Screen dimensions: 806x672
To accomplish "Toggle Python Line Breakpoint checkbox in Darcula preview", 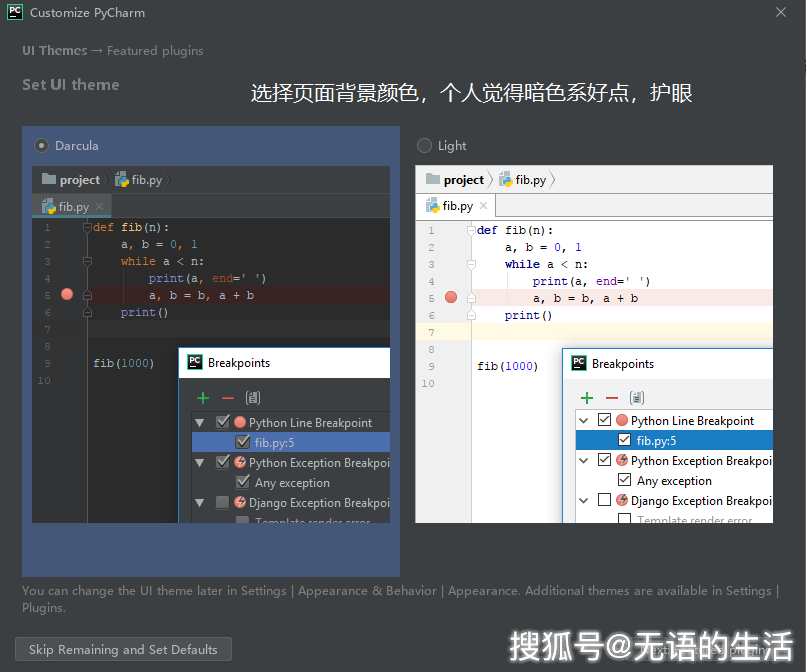I will pos(223,422).
